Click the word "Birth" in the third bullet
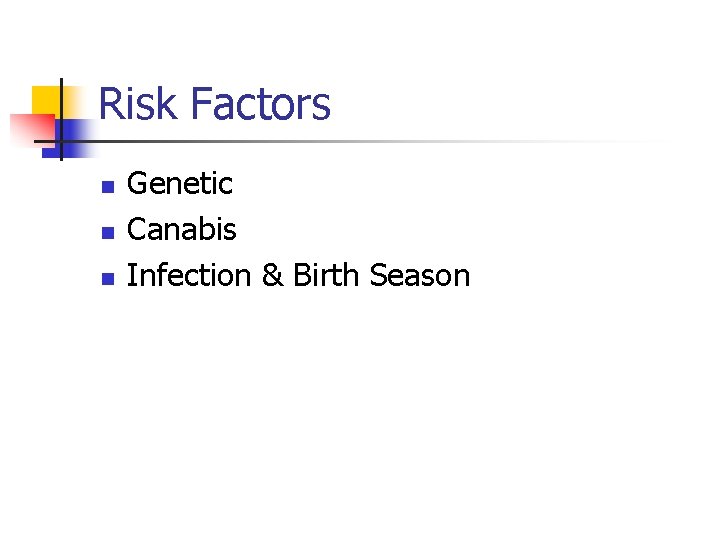Viewport: 720px width, 540px height. pyautogui.click(x=326, y=275)
